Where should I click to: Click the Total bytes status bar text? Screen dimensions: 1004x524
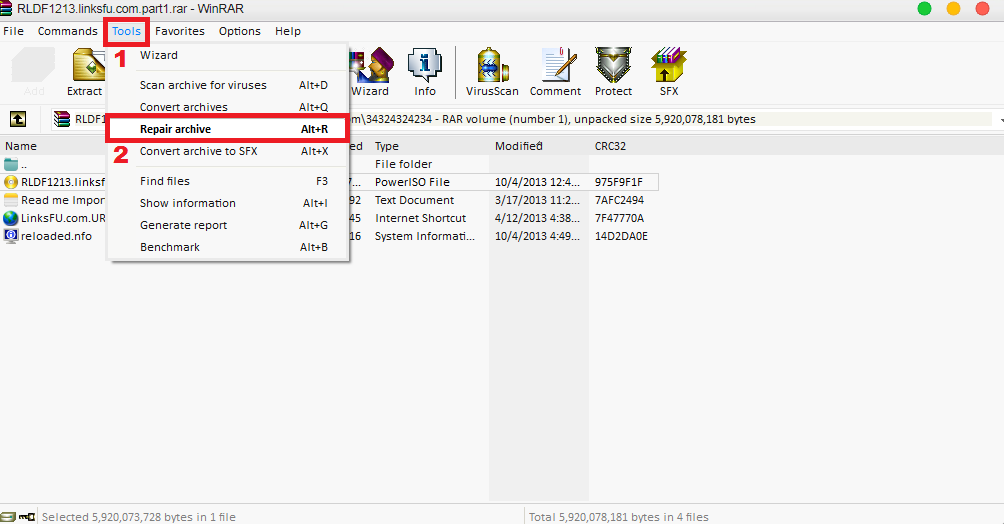(x=619, y=517)
